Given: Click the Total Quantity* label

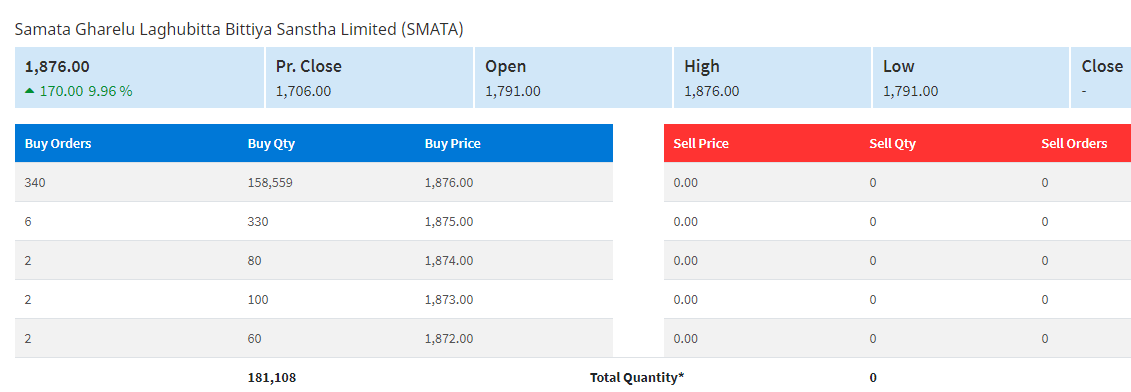Looking at the screenshot, I should pyautogui.click(x=637, y=377).
